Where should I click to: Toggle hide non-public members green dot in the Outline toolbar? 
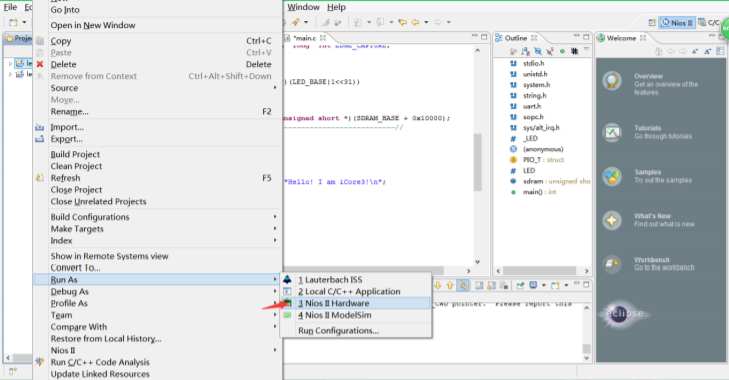click(x=562, y=51)
